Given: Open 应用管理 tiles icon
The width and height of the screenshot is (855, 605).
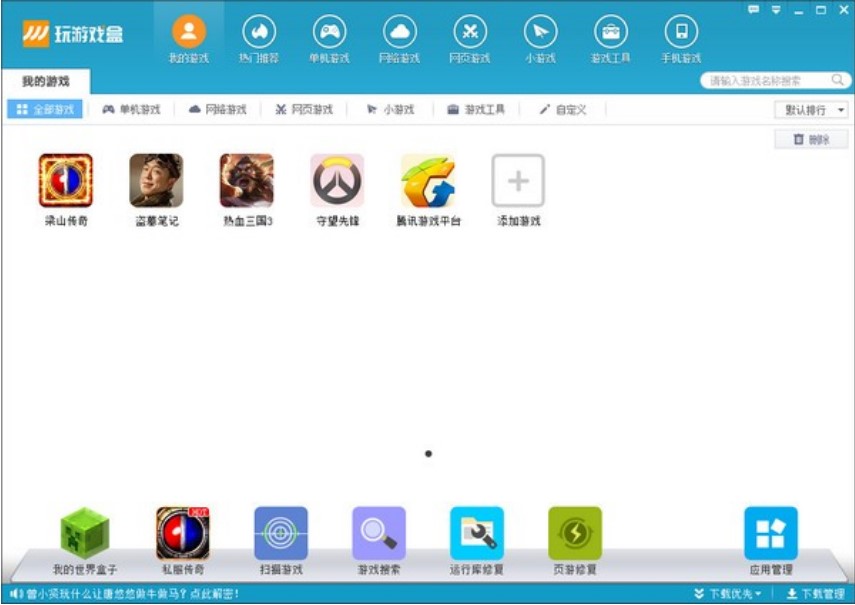Looking at the screenshot, I should (771, 533).
